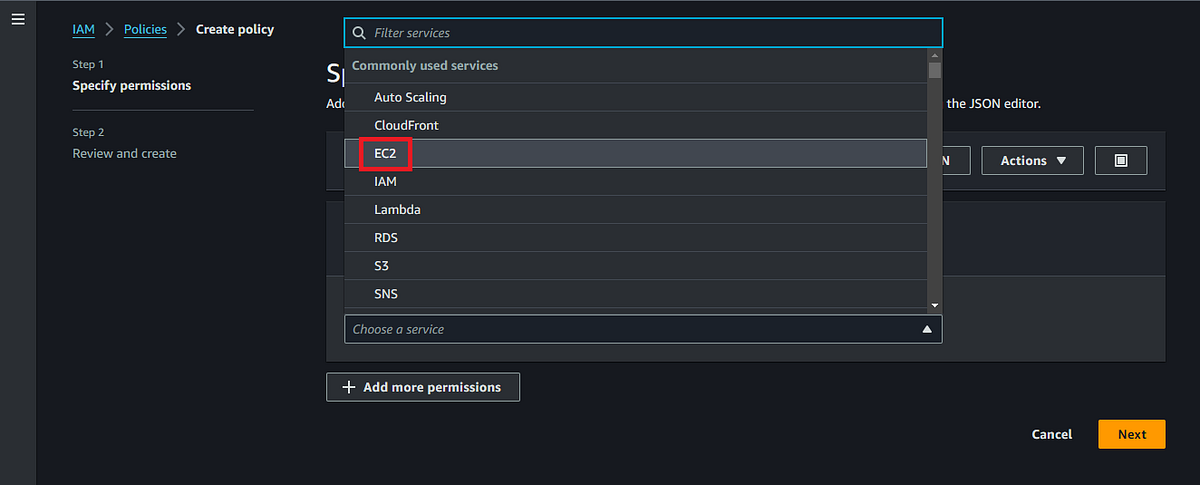The width and height of the screenshot is (1200, 485).
Task: Collapse the Choose a service dropdown
Action: pos(926,329)
